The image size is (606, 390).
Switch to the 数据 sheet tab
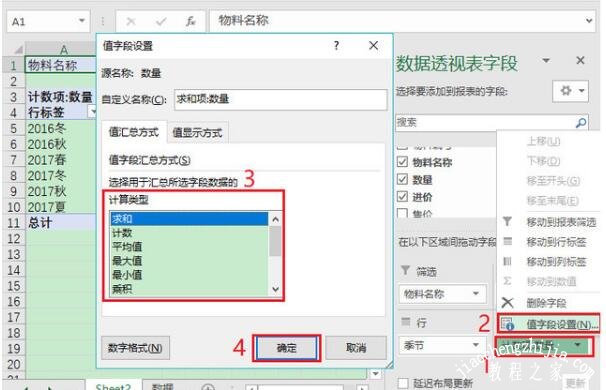163,386
